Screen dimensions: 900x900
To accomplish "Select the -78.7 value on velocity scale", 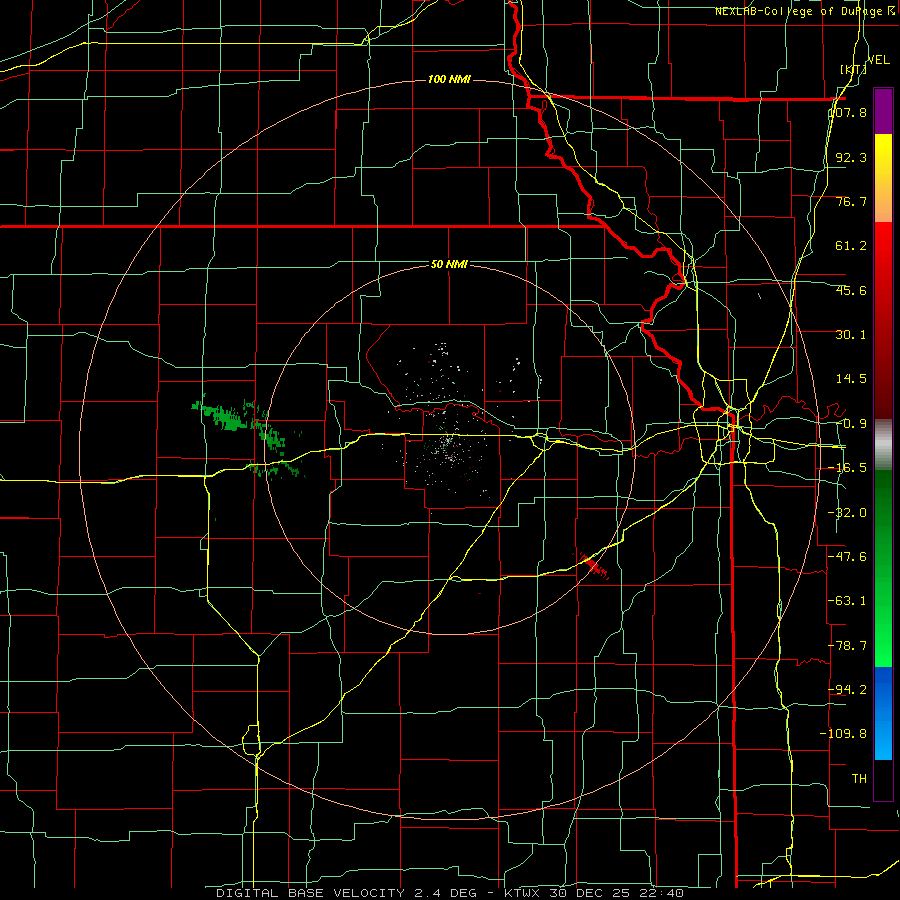I will pyautogui.click(x=848, y=646).
